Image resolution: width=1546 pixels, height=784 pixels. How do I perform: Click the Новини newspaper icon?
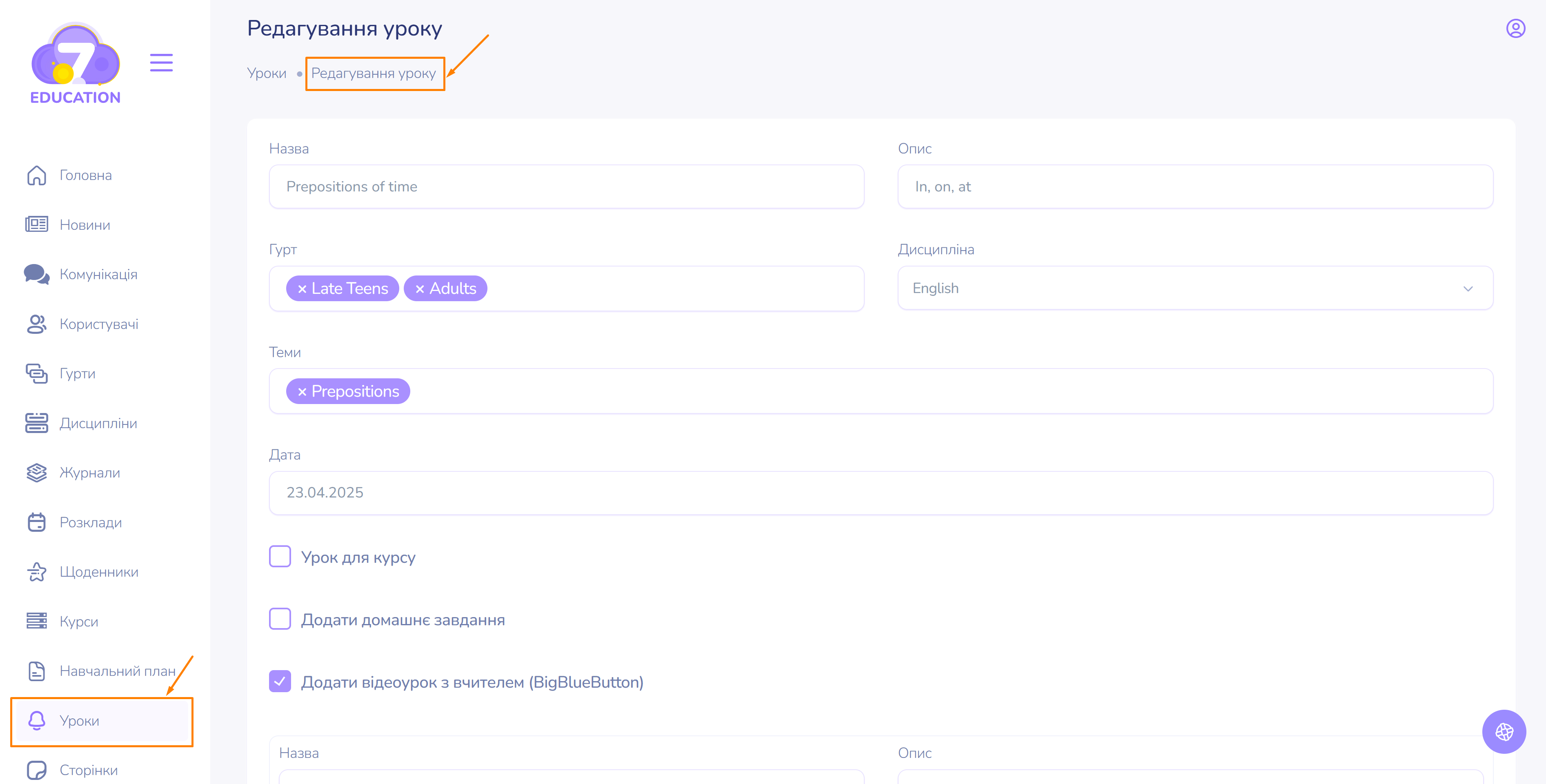37,224
